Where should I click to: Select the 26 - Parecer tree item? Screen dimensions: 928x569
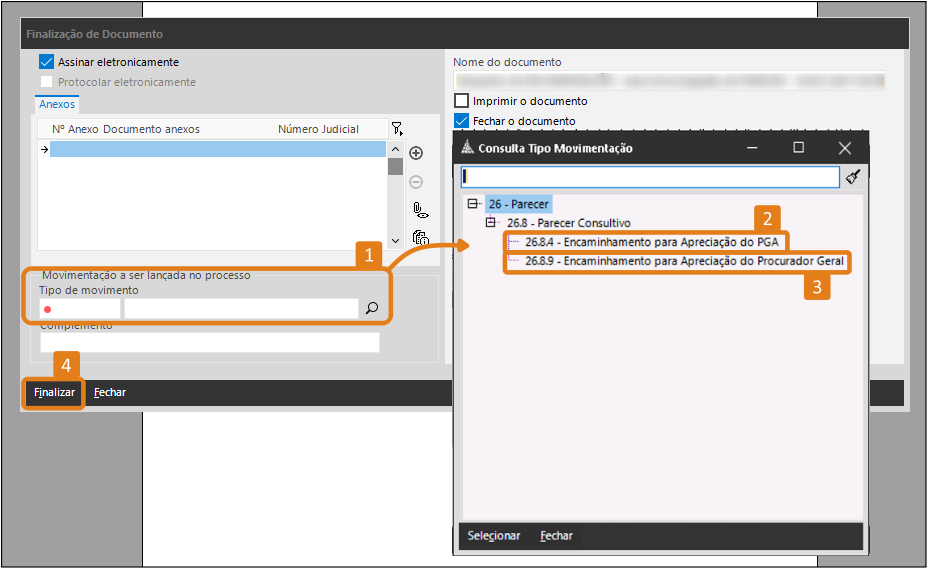point(518,204)
